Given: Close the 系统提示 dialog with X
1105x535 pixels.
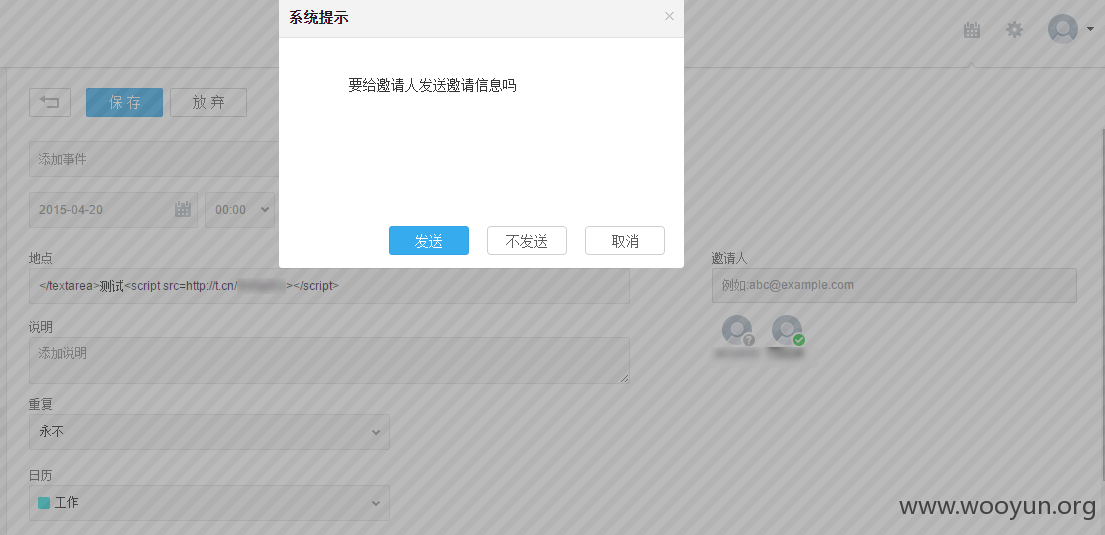Looking at the screenshot, I should tap(669, 16).
